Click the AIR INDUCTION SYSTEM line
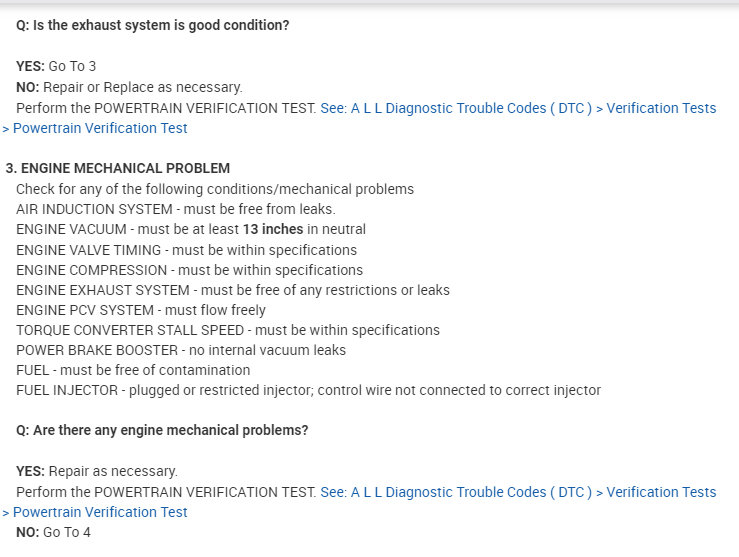The width and height of the screenshot is (739, 557). pos(175,209)
